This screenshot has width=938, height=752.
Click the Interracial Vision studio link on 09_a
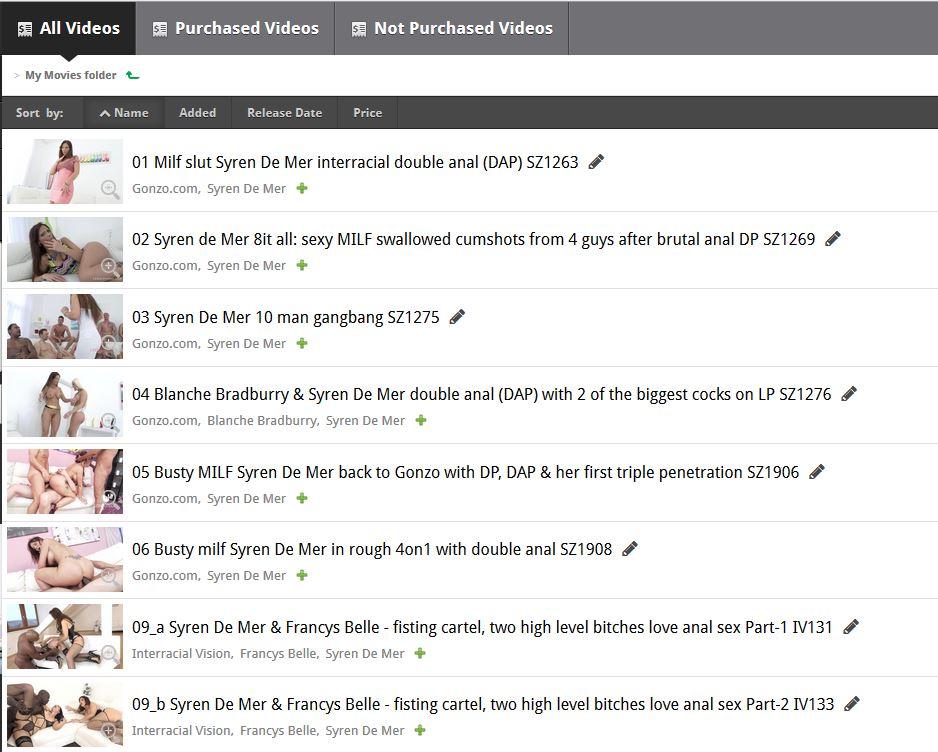182,654
